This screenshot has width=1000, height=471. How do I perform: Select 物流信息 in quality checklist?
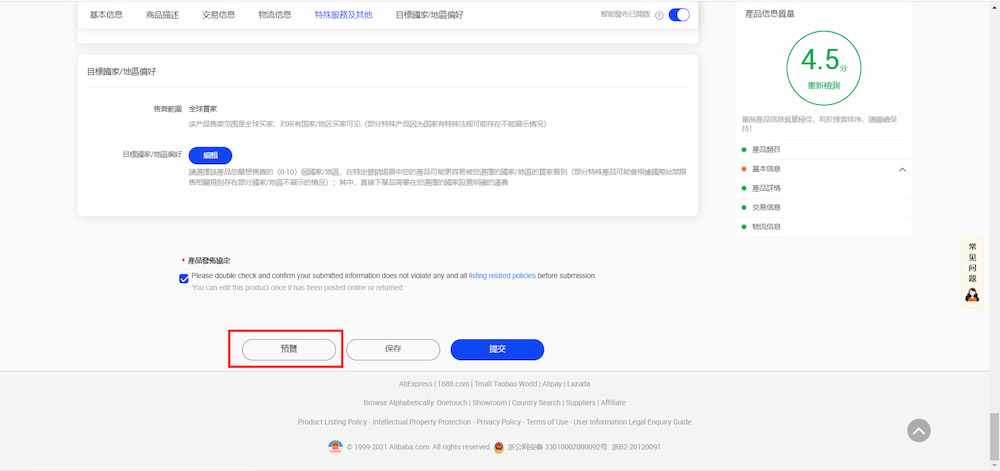[x=766, y=226]
